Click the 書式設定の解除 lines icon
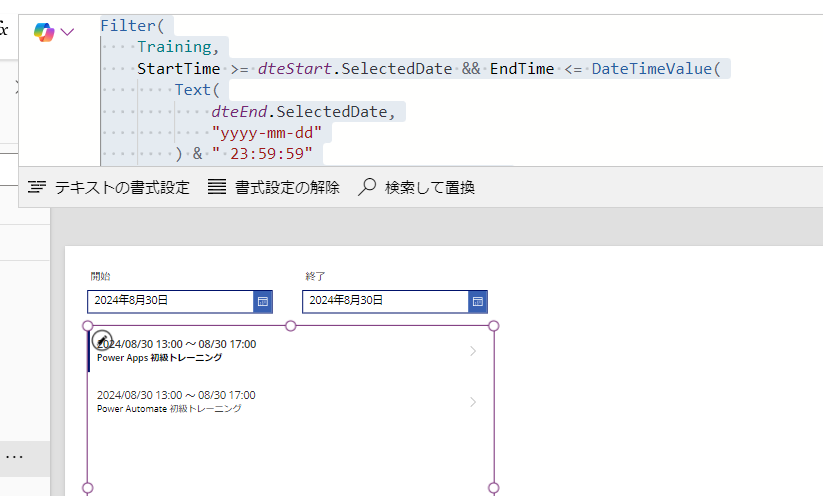The width and height of the screenshot is (823, 496). (x=217, y=187)
